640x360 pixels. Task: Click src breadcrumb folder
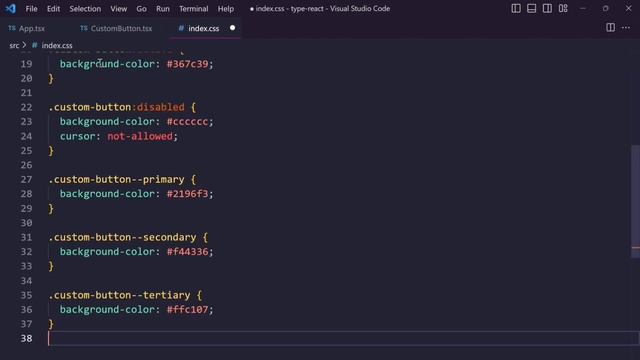click(14, 45)
